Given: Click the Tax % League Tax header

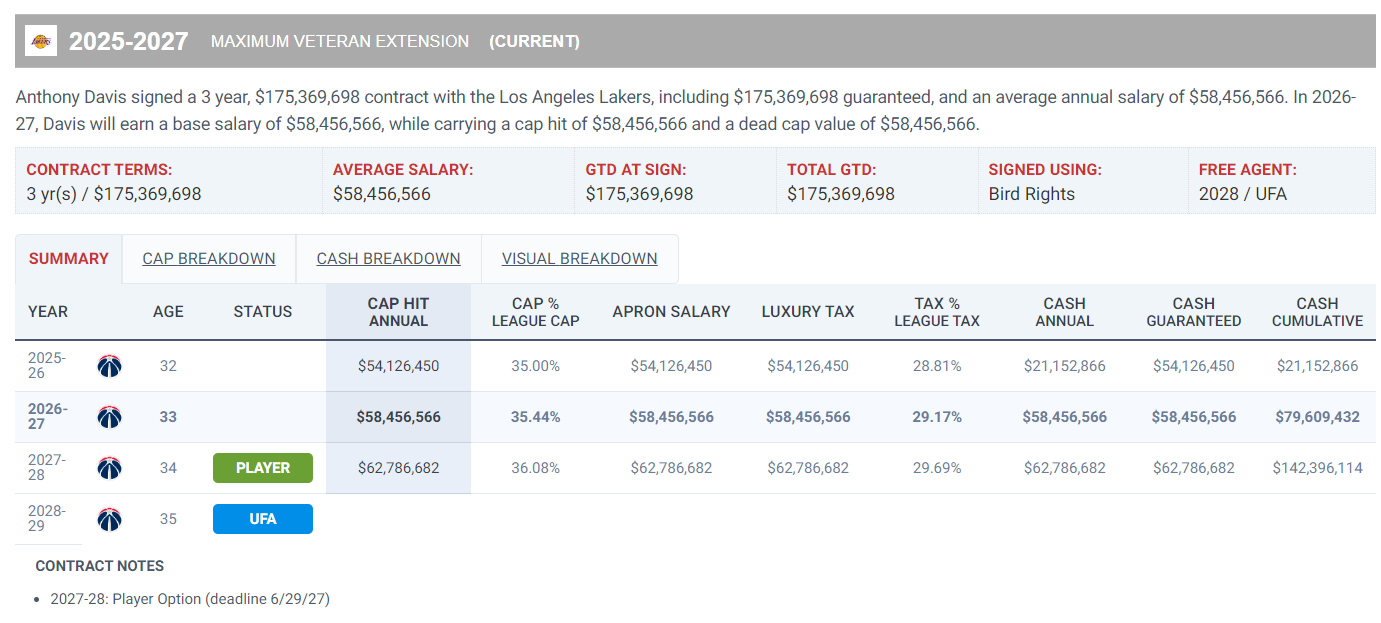Looking at the screenshot, I should [937, 312].
